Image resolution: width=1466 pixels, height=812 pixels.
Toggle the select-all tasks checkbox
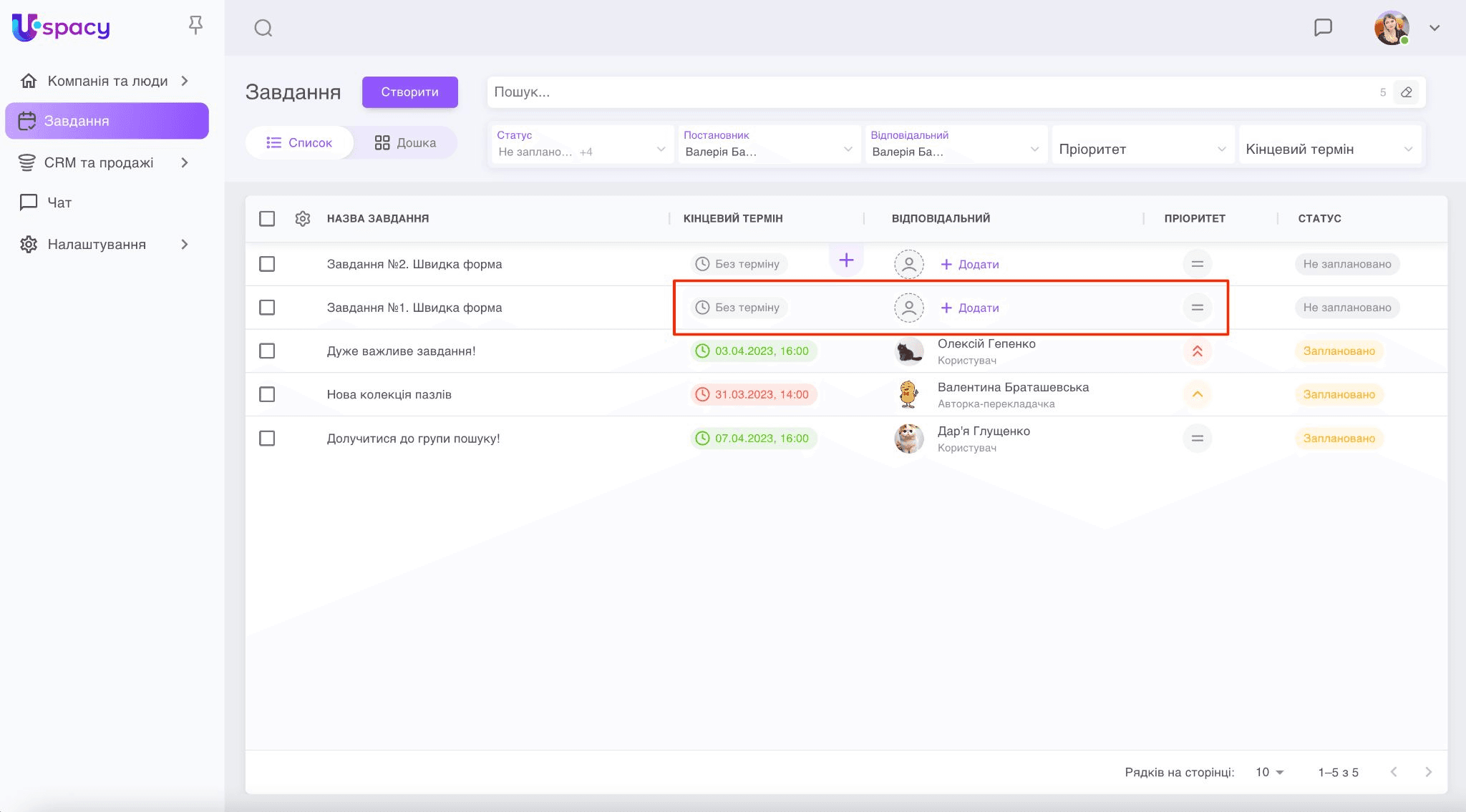coord(267,218)
